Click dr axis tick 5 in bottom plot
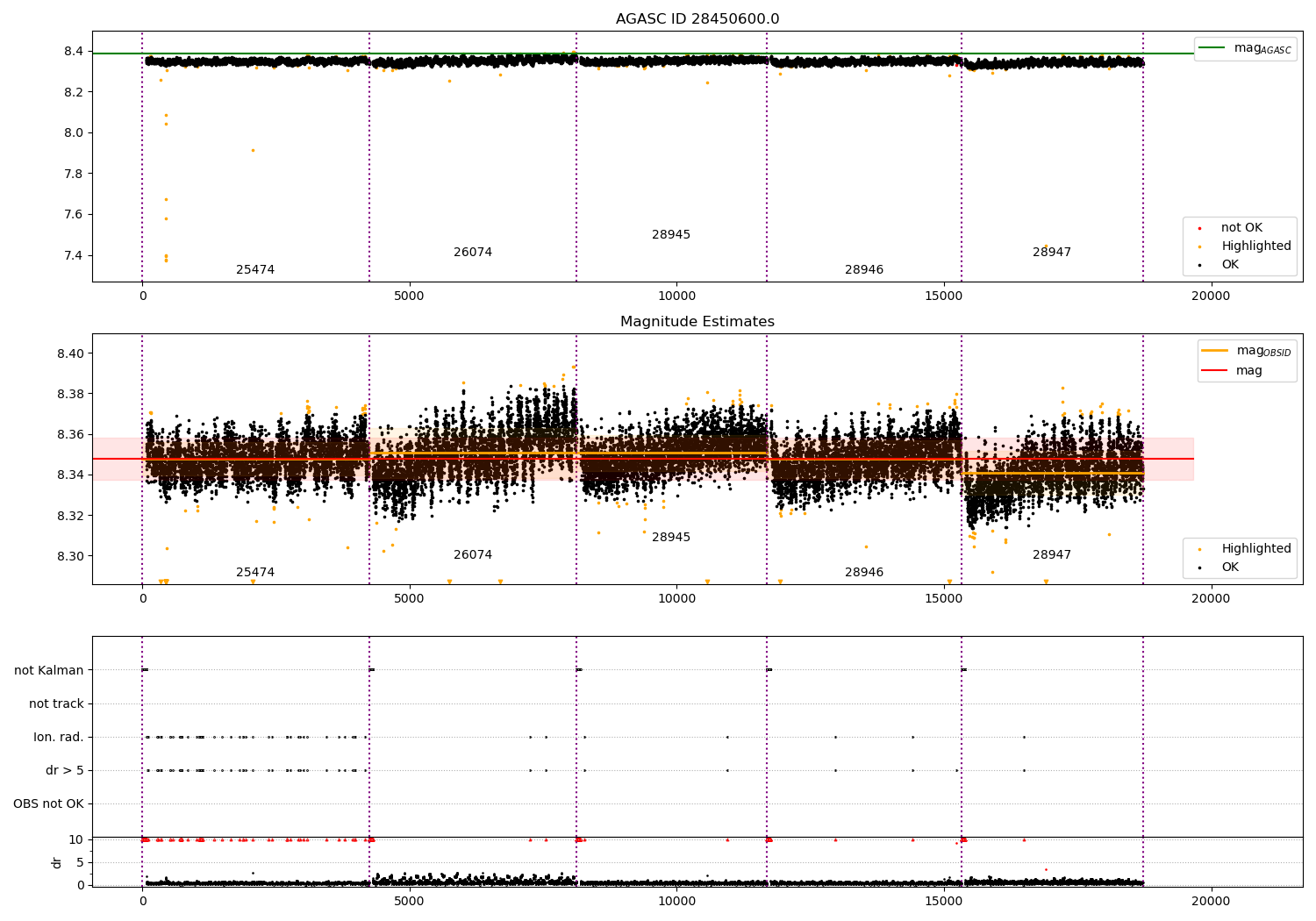This screenshot has height=921, width=1316. click(80, 862)
